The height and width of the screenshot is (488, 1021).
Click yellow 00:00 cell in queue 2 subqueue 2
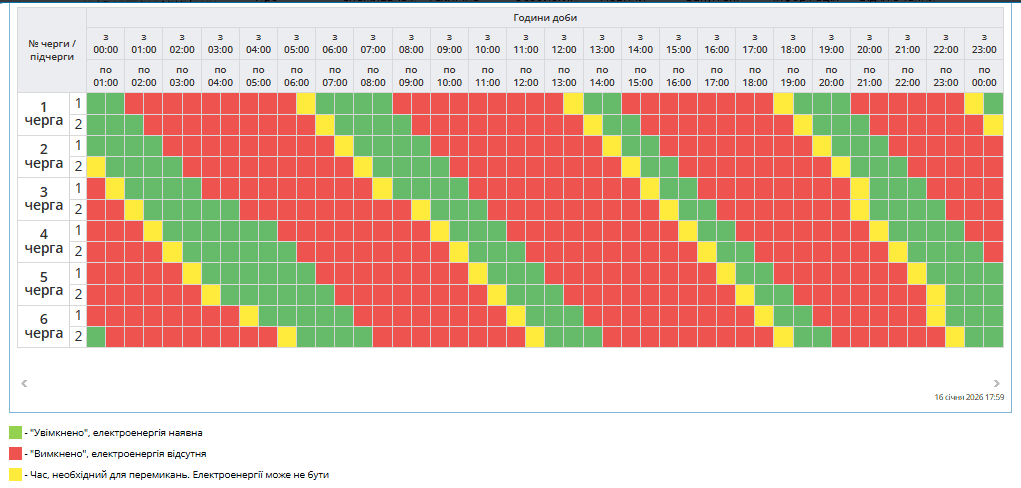[96, 166]
